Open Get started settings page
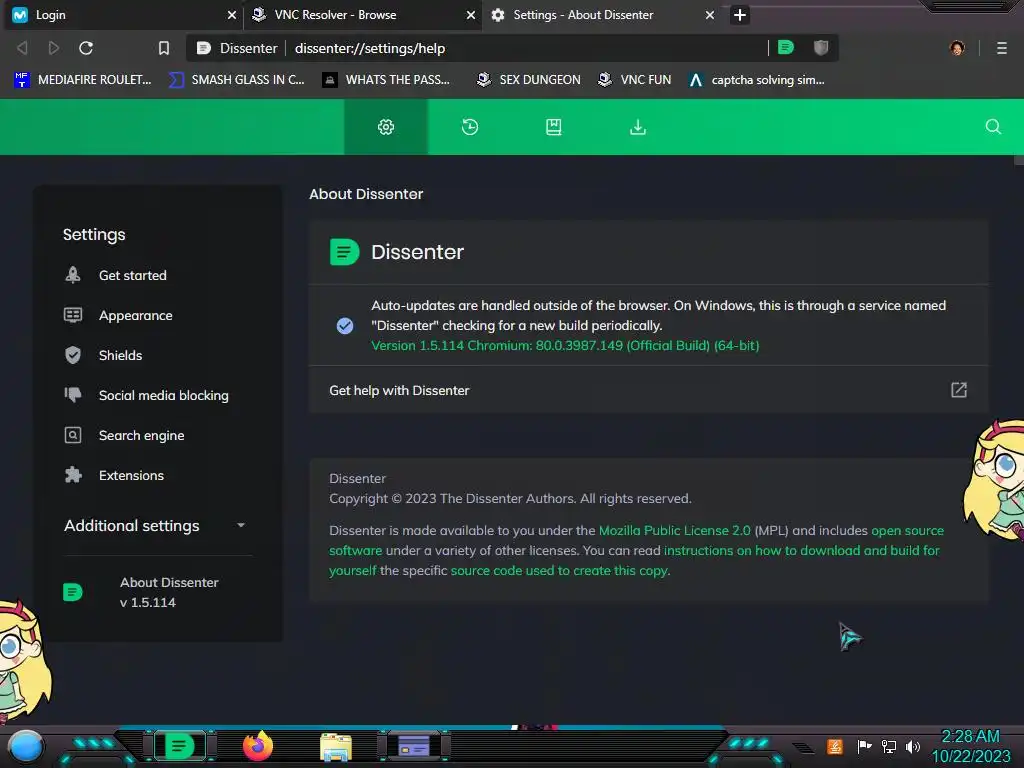 point(133,276)
